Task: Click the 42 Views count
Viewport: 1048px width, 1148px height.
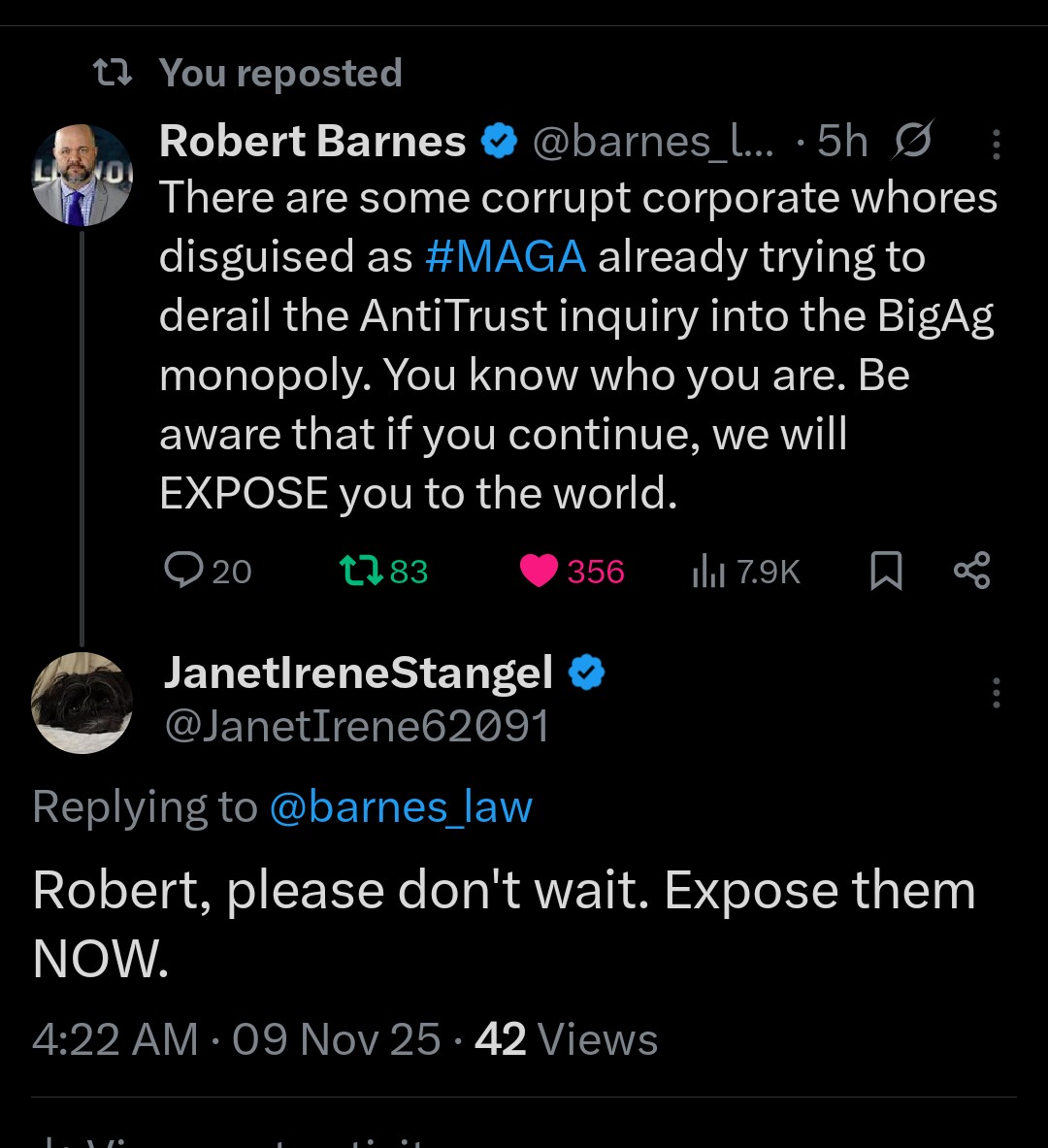Action: click(x=566, y=1040)
